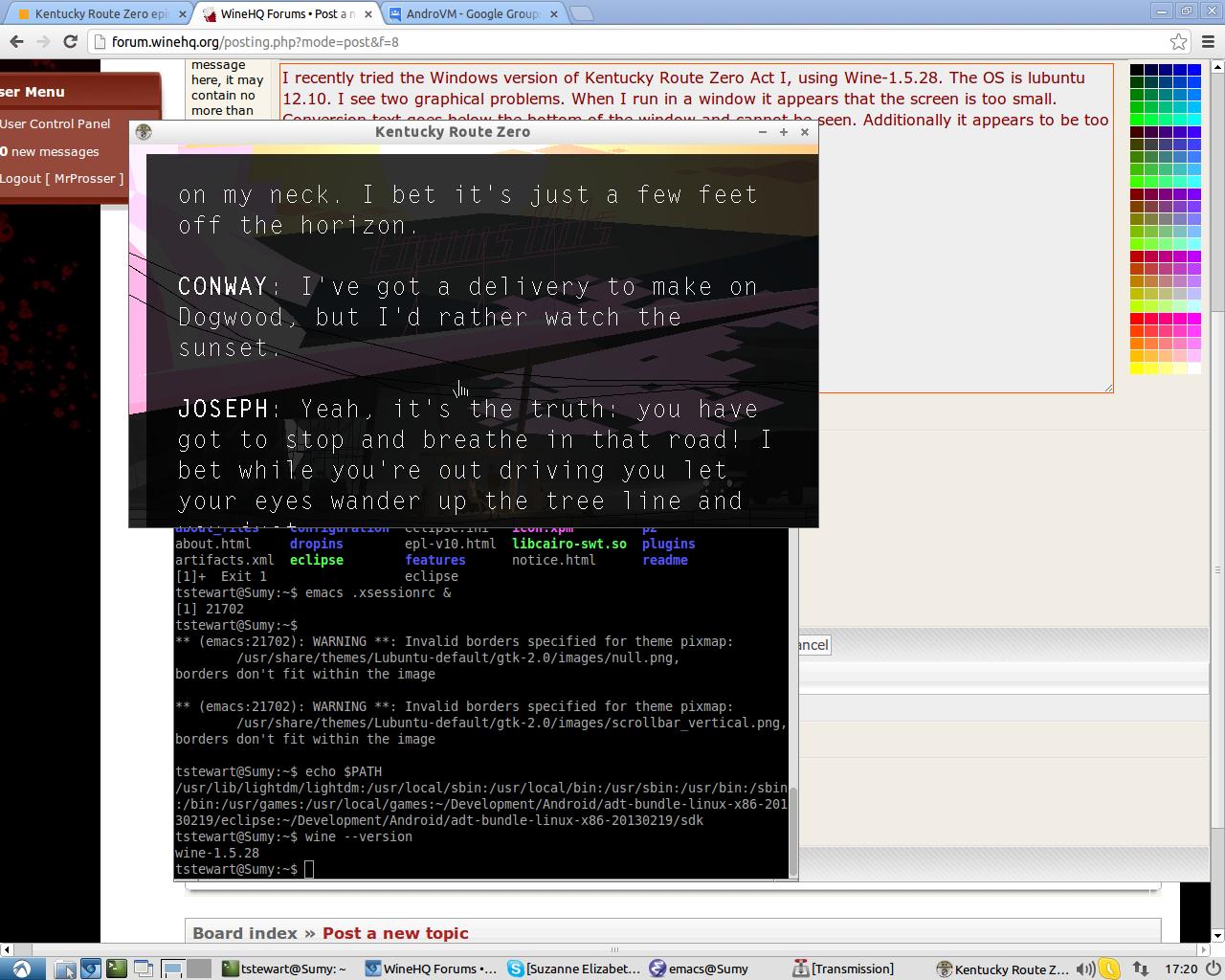Select the magenta font color swatch
Image resolution: width=1225 pixels, height=980 pixels.
pos(1194,319)
